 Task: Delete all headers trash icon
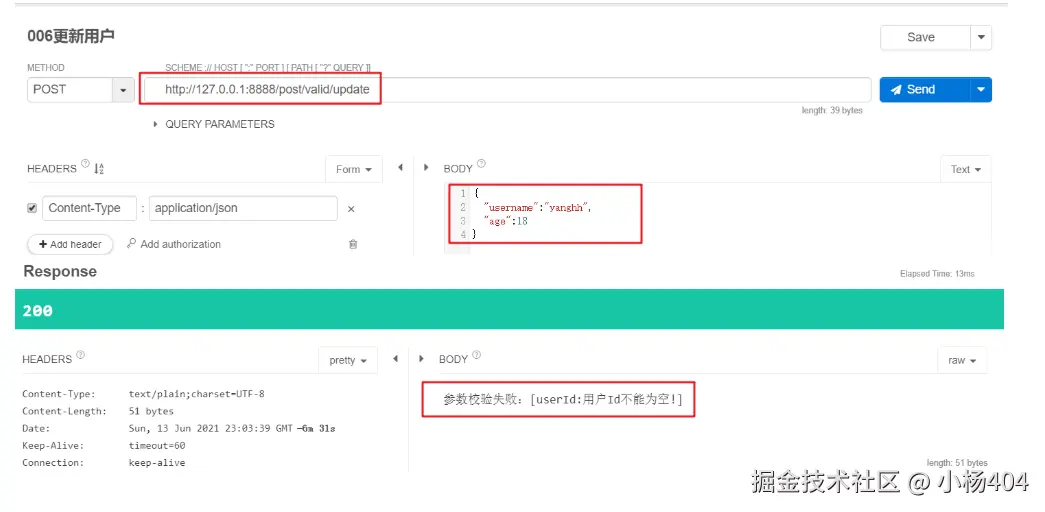click(x=353, y=244)
